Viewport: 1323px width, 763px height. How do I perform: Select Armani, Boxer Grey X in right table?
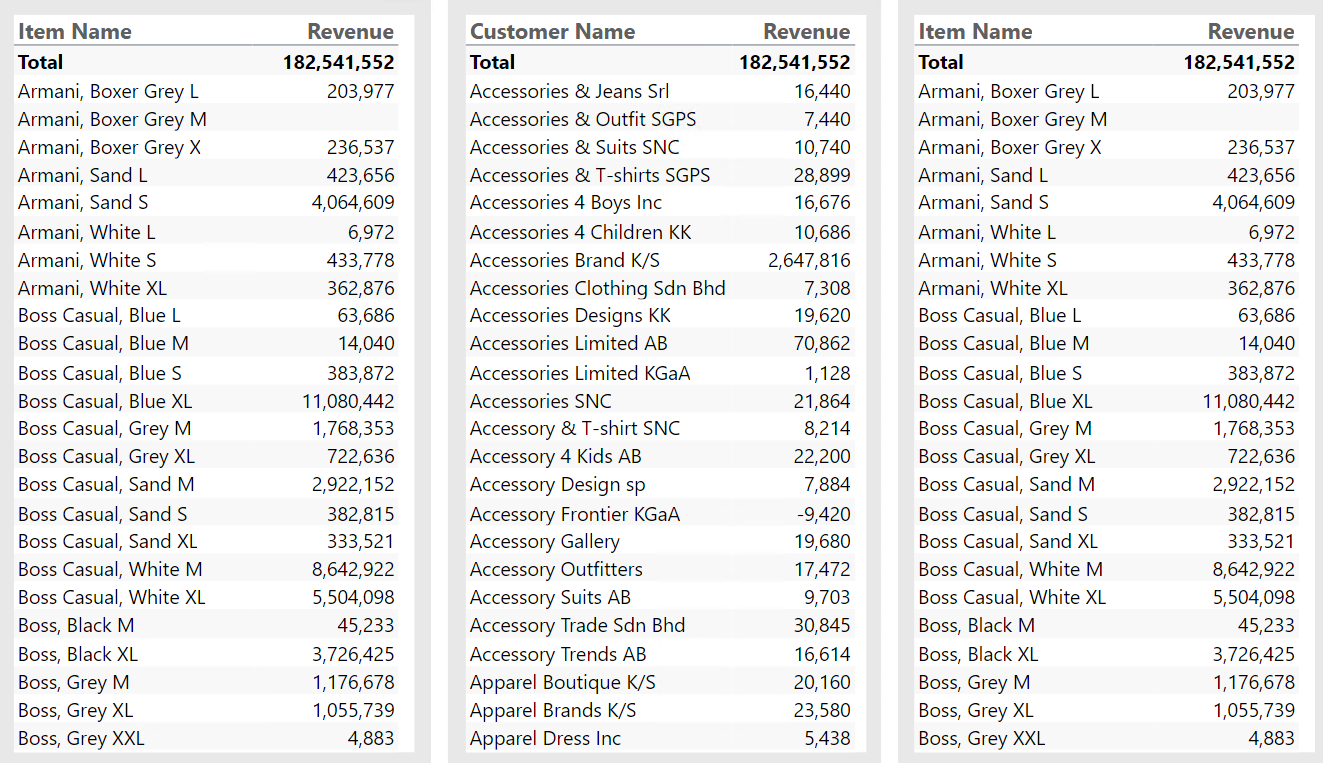coord(1010,147)
